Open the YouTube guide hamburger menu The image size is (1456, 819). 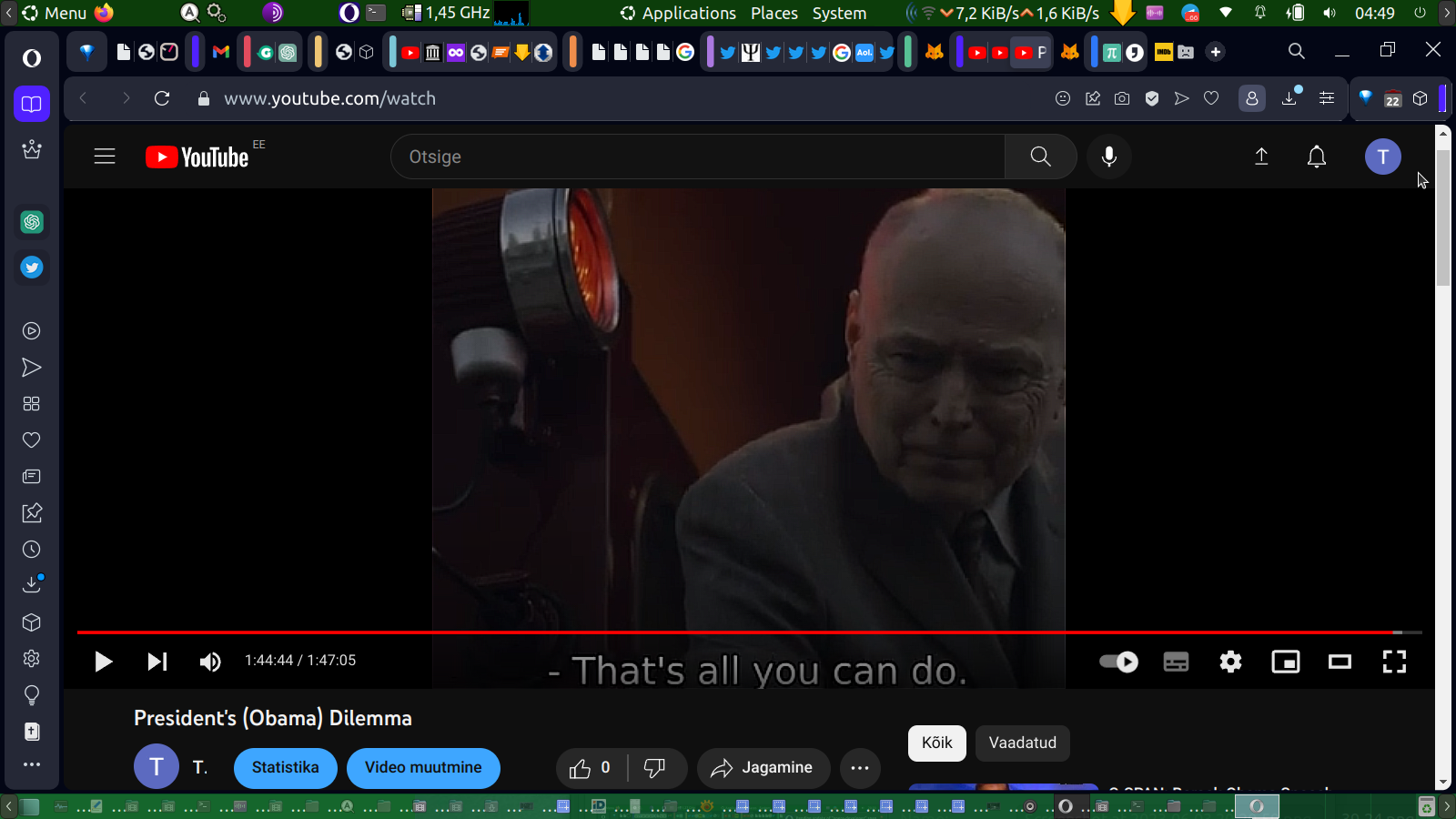[105, 157]
